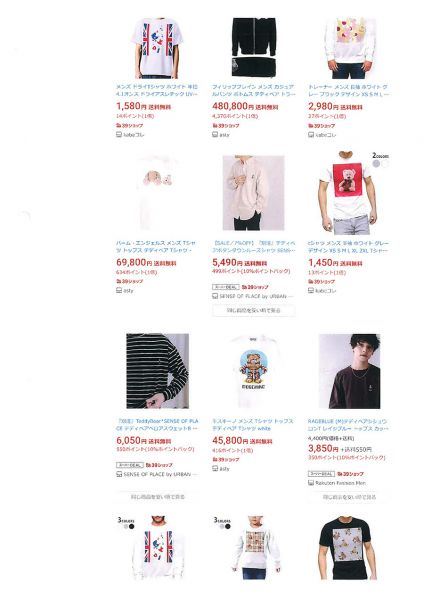424x600 pixels.
Task: Open フィリッププレイン メンズ product title link
Action: (x=254, y=90)
